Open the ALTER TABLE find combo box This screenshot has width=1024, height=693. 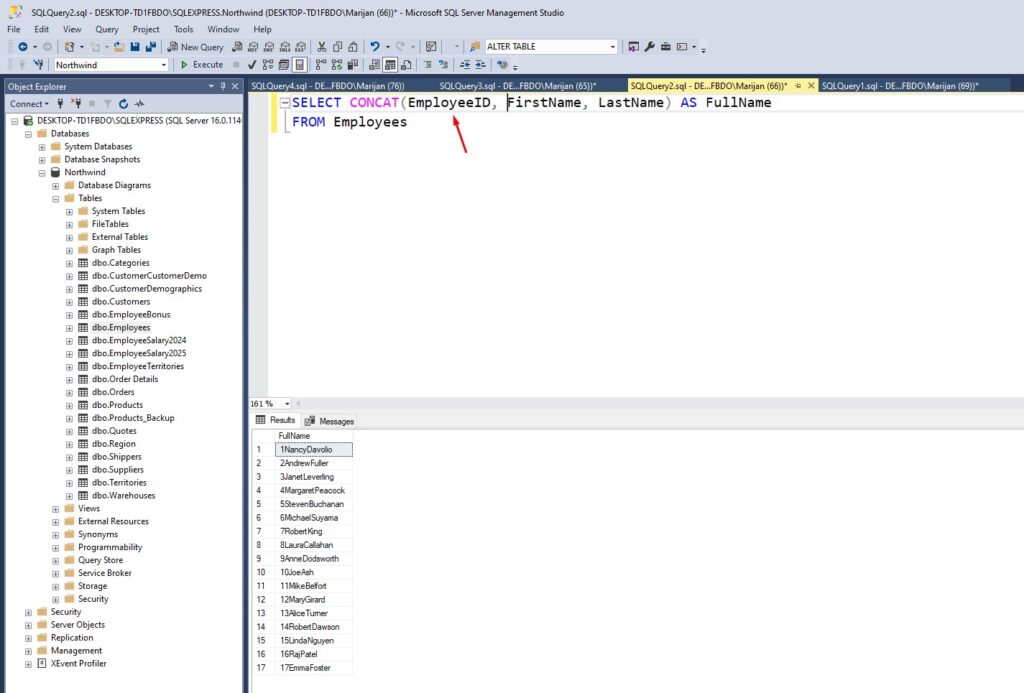pos(612,47)
